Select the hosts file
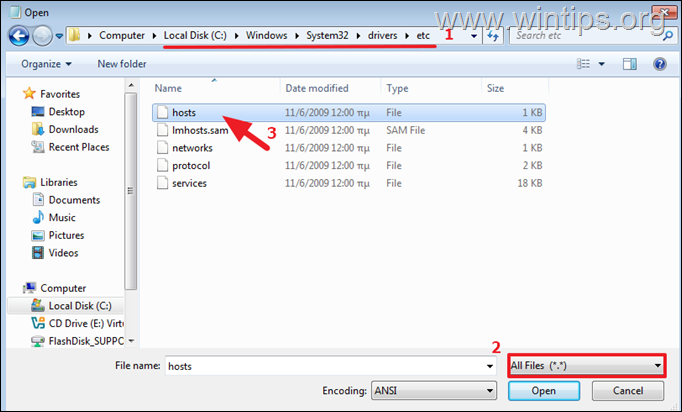This screenshot has height=412, width=682. 349,113
